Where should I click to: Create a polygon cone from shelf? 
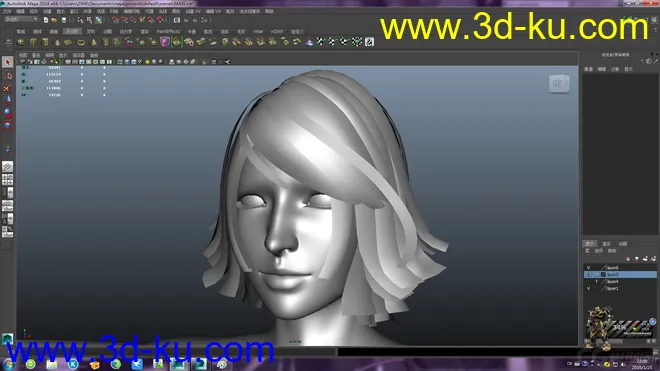(x=57, y=42)
